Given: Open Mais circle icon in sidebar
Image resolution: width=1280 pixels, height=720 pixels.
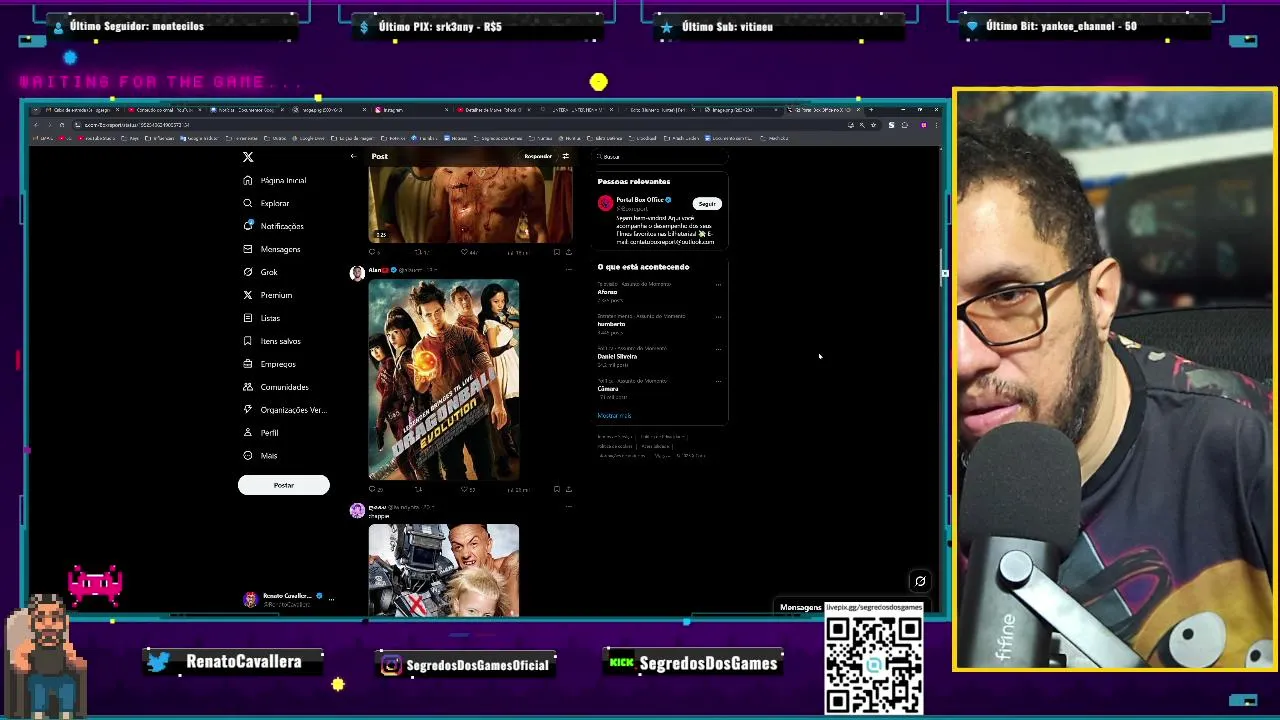Looking at the screenshot, I should point(248,456).
